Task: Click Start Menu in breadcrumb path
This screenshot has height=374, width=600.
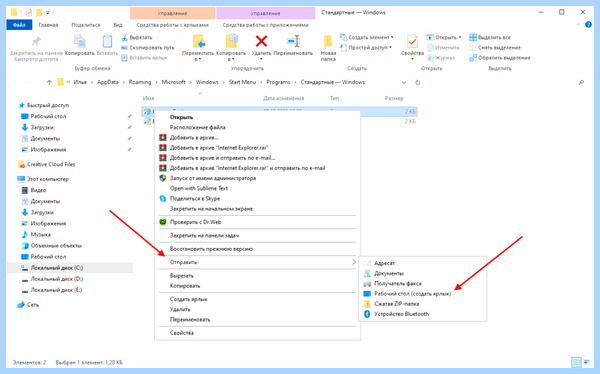Action: [242, 82]
